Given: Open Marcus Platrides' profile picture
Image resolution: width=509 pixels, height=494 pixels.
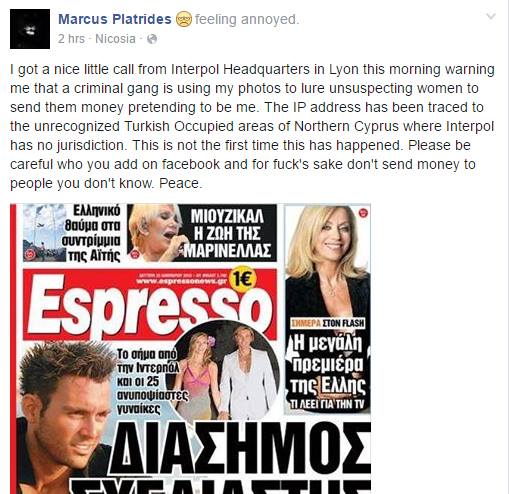Looking at the screenshot, I should [x=30, y=29].
